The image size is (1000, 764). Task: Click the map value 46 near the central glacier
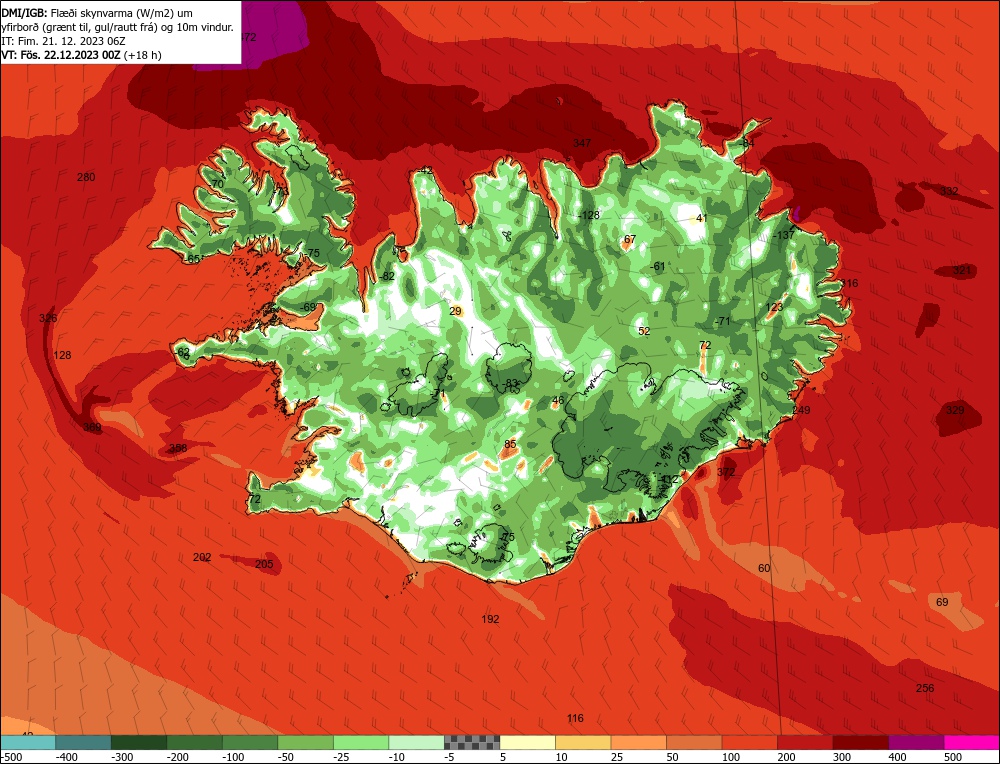(558, 400)
